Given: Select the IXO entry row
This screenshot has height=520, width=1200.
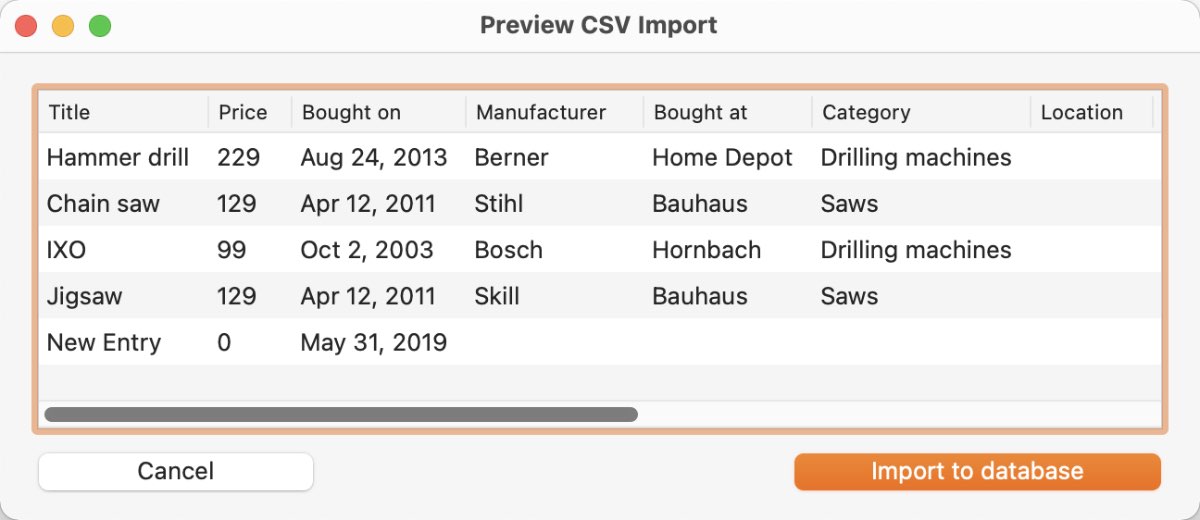Looking at the screenshot, I should pos(600,250).
